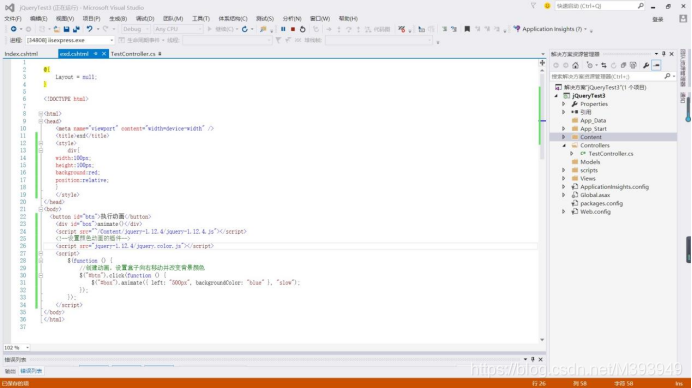Open the 工具(T) menu
Image resolution: width=692 pixels, height=388 pixels.
[201, 19]
